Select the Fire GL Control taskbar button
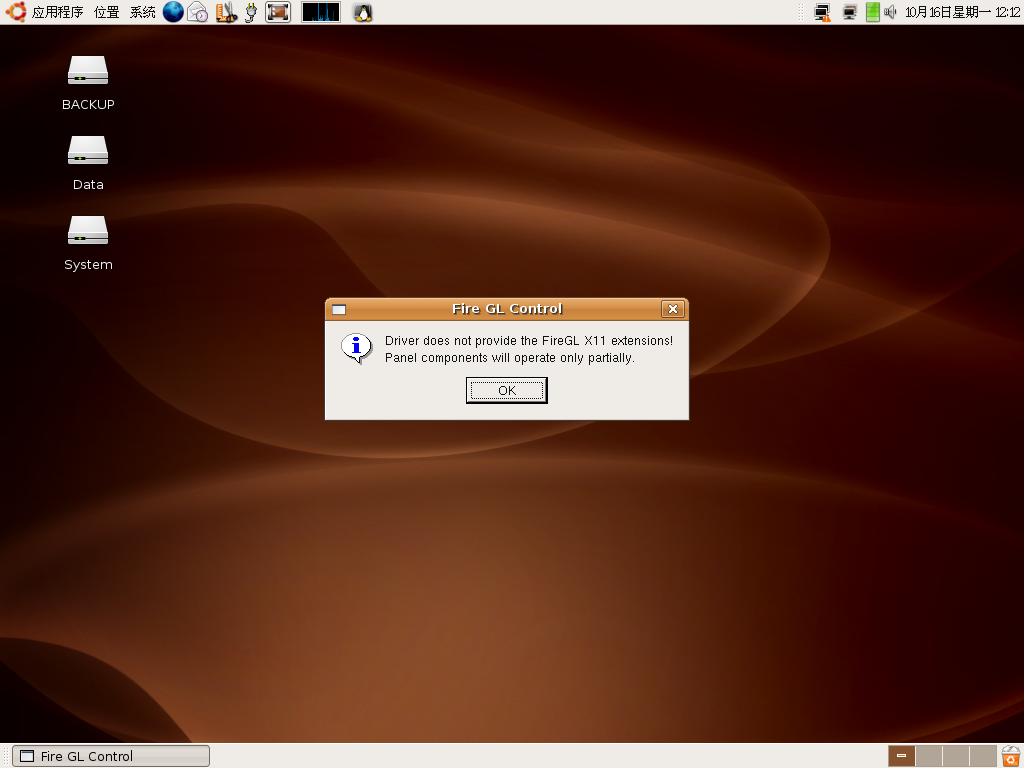 (x=111, y=756)
